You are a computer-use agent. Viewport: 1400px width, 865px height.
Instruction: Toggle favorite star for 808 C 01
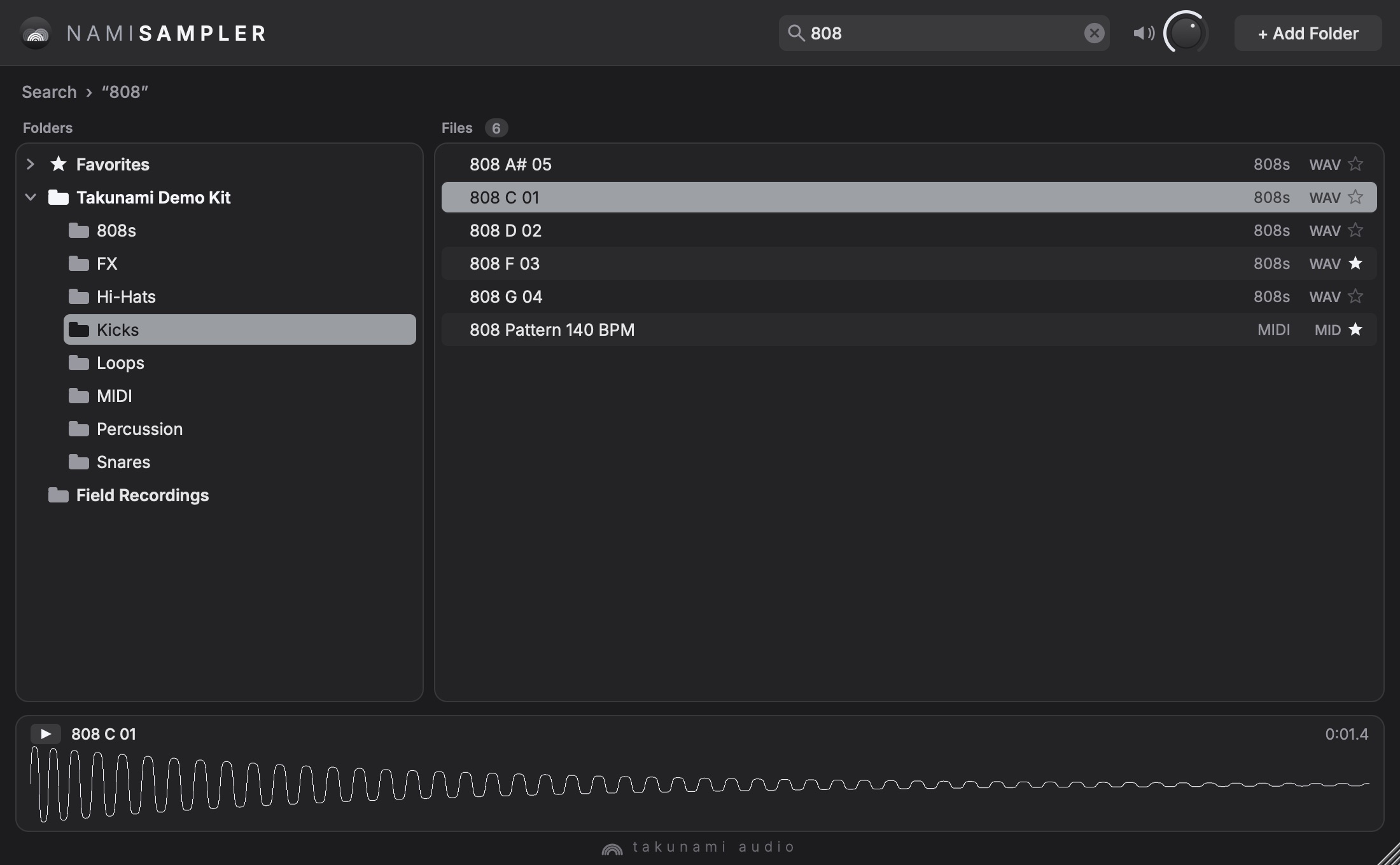tap(1355, 197)
